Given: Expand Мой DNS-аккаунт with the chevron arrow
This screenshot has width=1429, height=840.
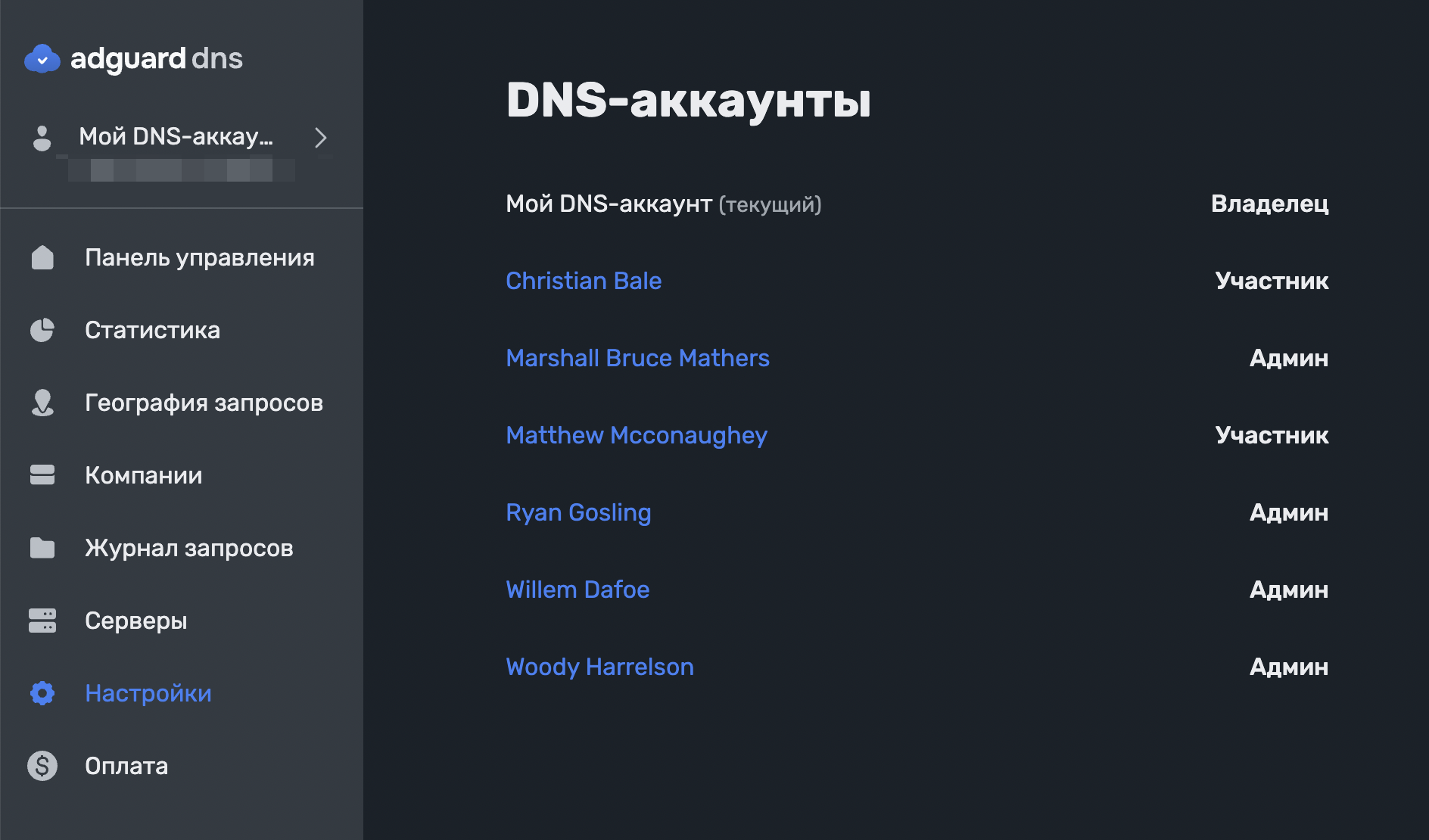Looking at the screenshot, I should pyautogui.click(x=321, y=138).
